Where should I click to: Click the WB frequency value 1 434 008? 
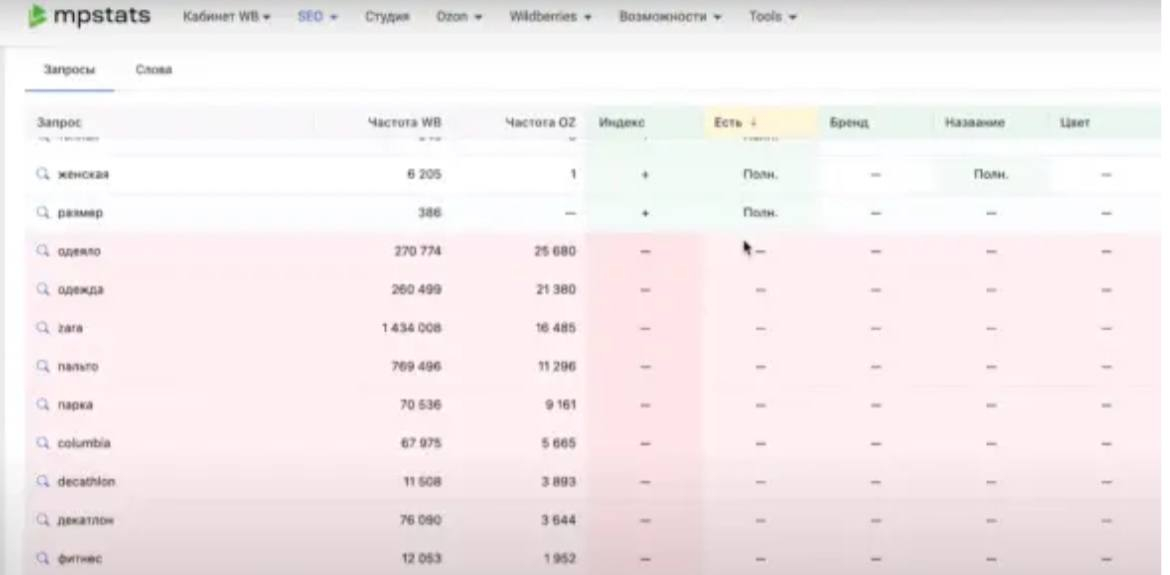[412, 328]
